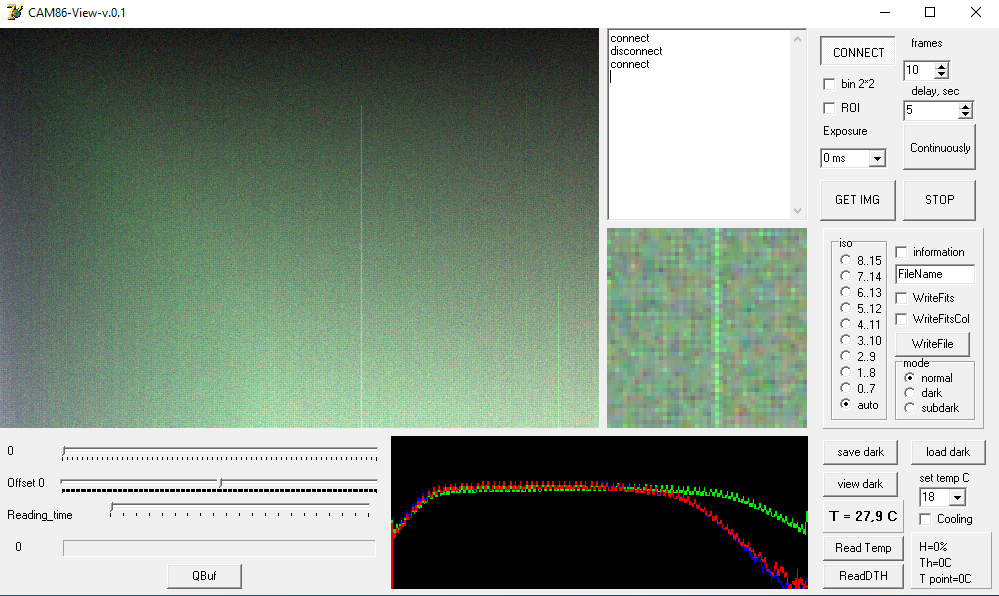Decrease frames count with down arrow

click(x=942, y=74)
